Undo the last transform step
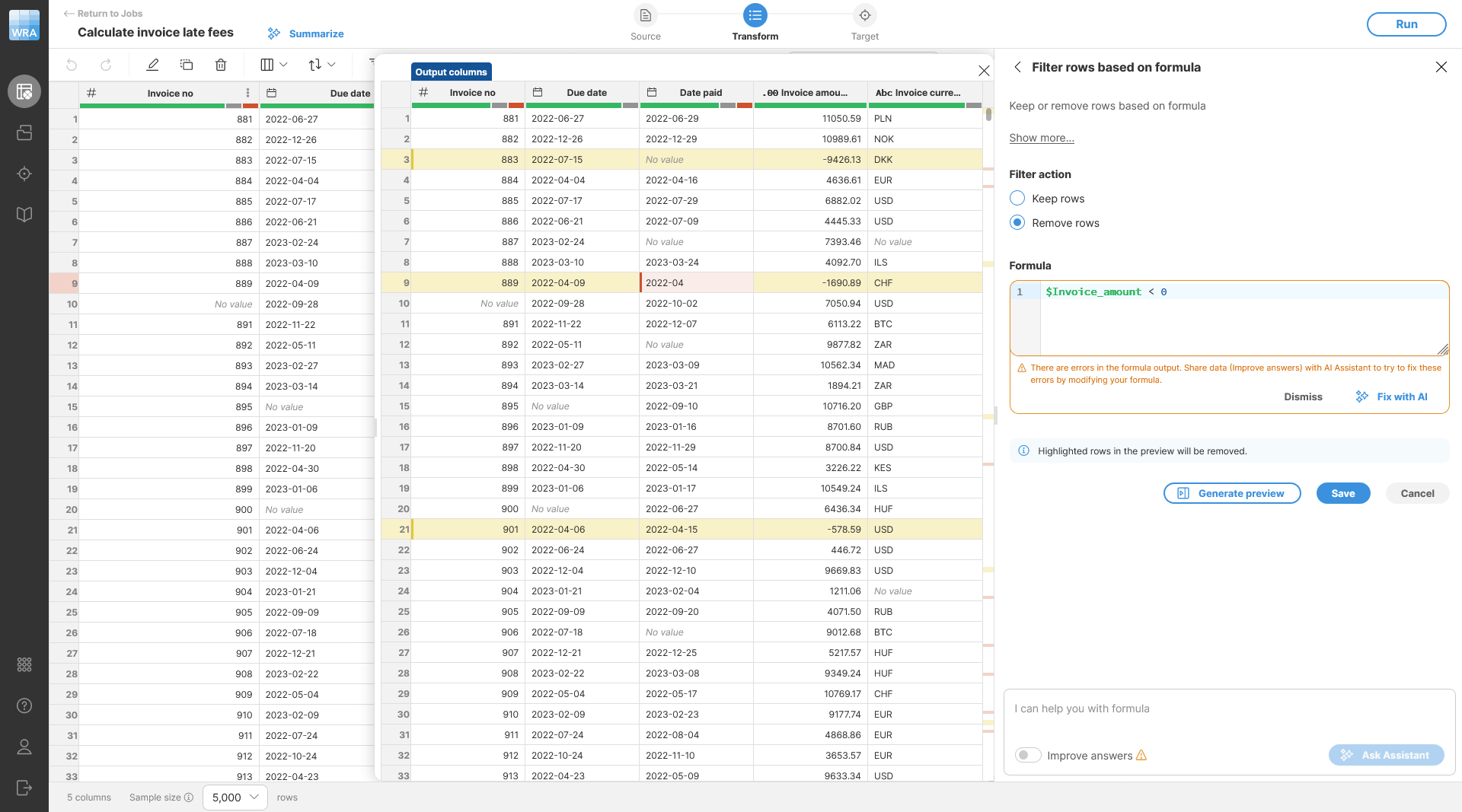1462x812 pixels. (72, 65)
